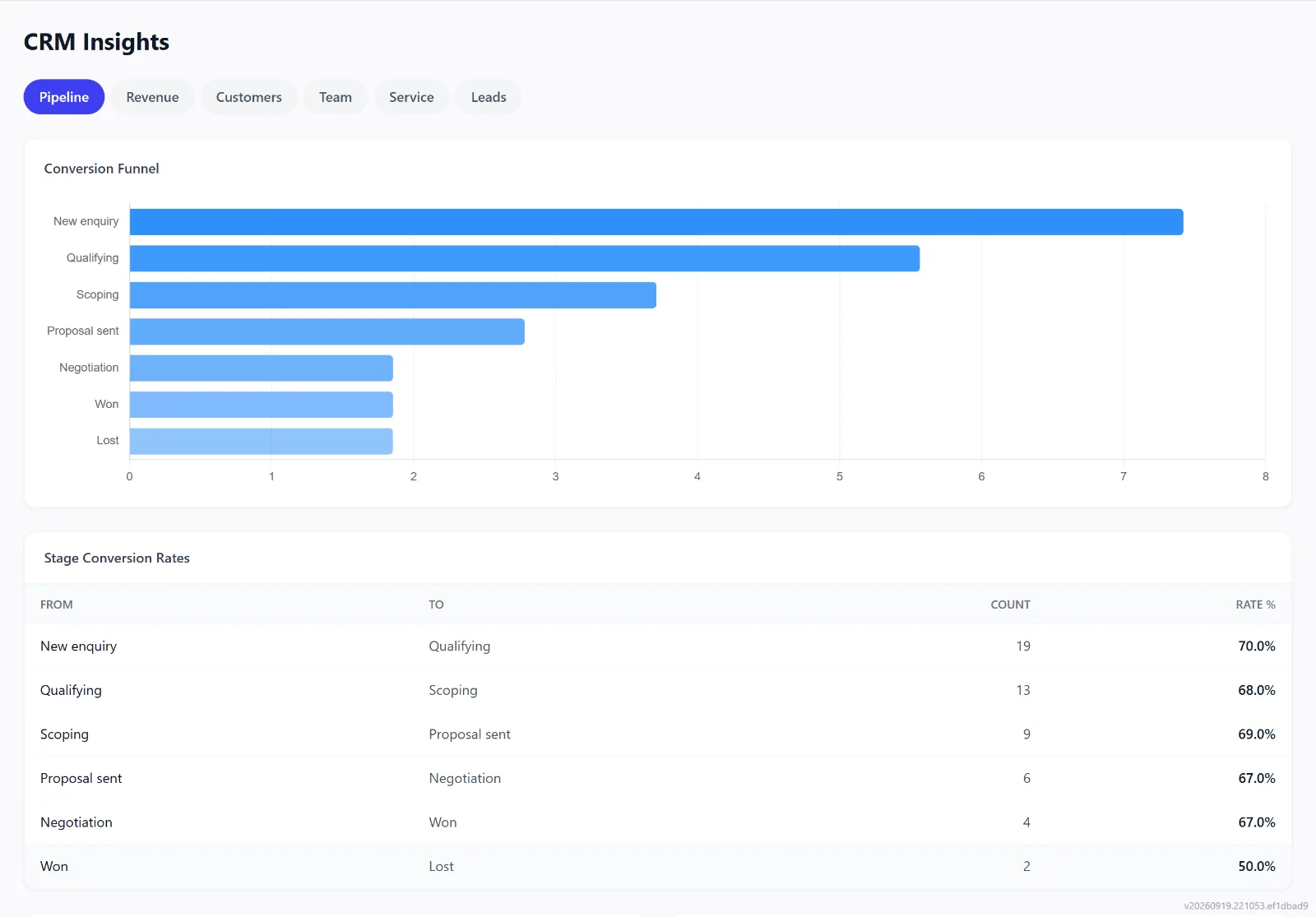The height and width of the screenshot is (917, 1316).
Task: Click the x-axis tick label 0
Action: 129,476
